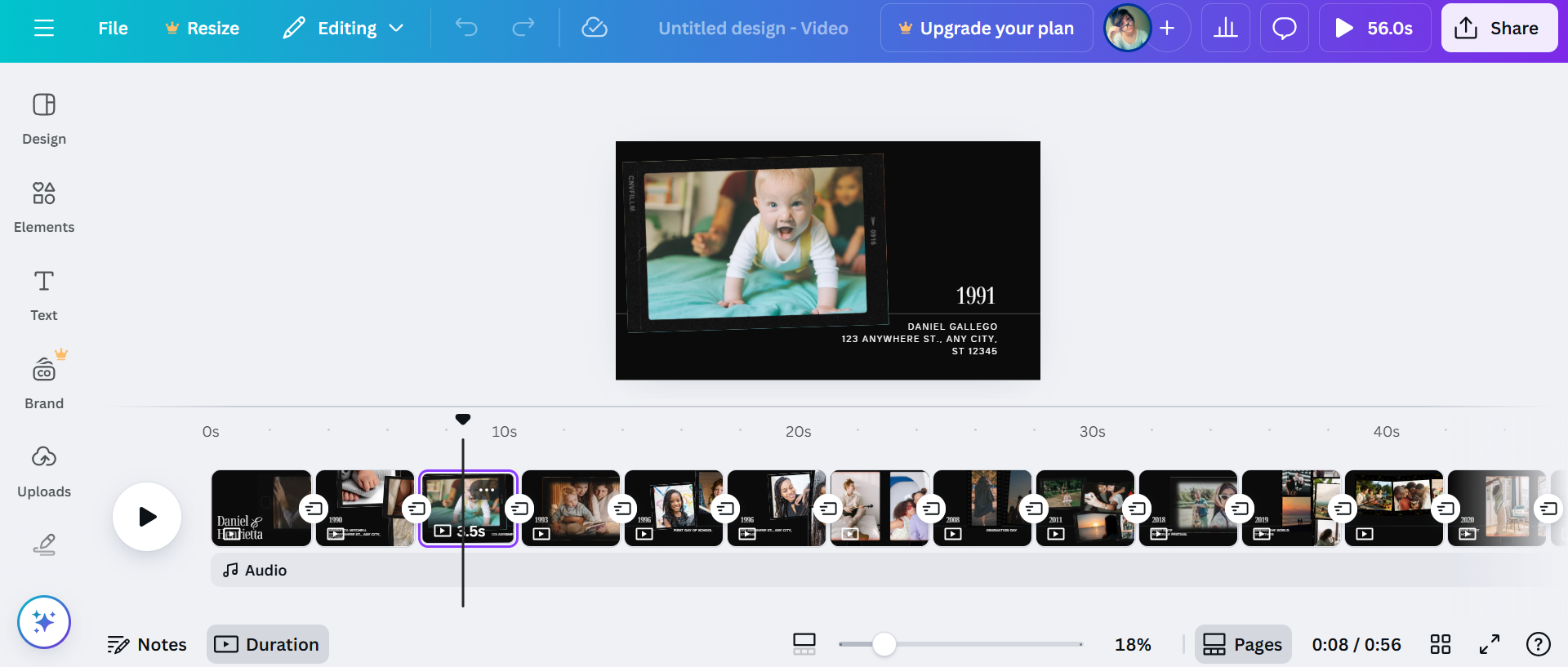The height and width of the screenshot is (667, 1568).
Task: Add transition right after the 2019 clip
Action: [1343, 509]
